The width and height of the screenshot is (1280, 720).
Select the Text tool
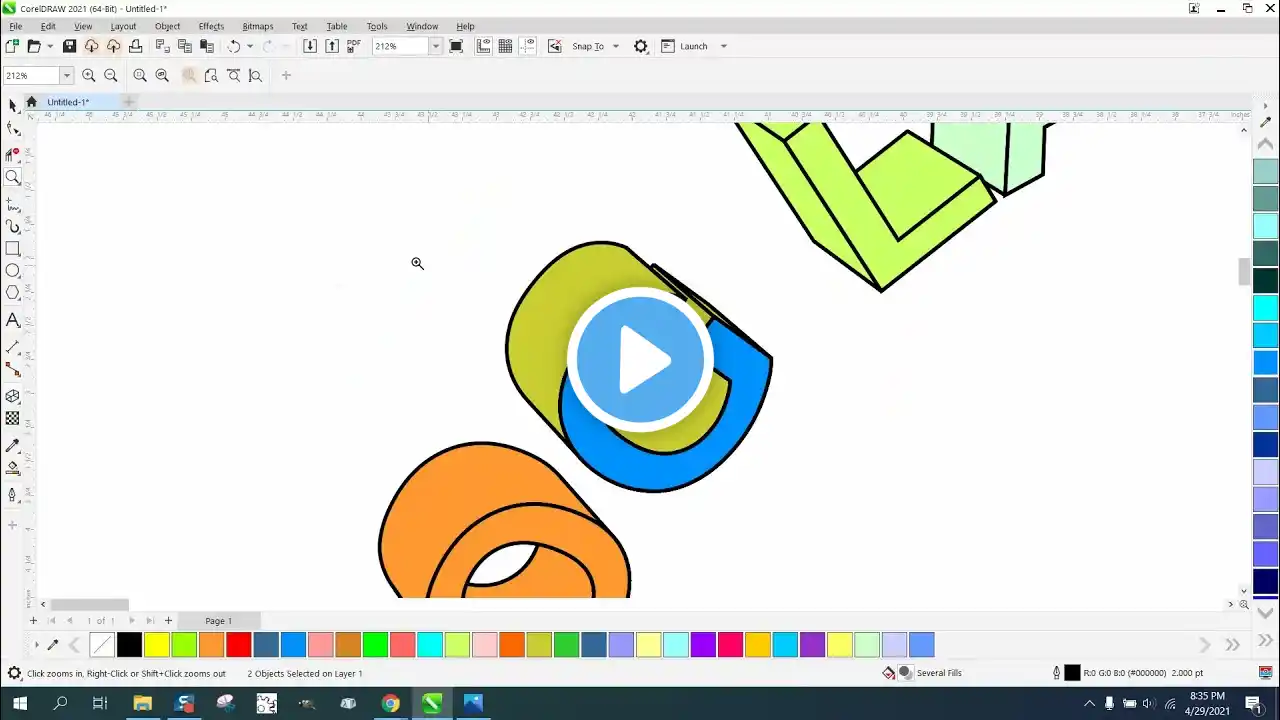(13, 320)
